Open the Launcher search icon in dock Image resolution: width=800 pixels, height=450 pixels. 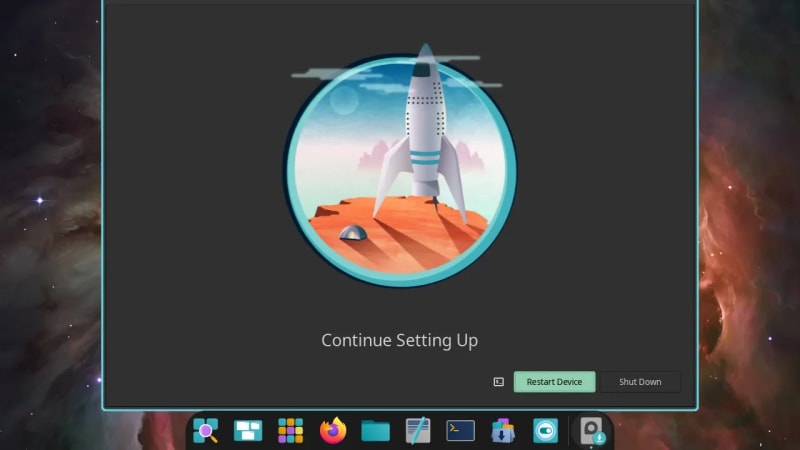pyautogui.click(x=206, y=431)
